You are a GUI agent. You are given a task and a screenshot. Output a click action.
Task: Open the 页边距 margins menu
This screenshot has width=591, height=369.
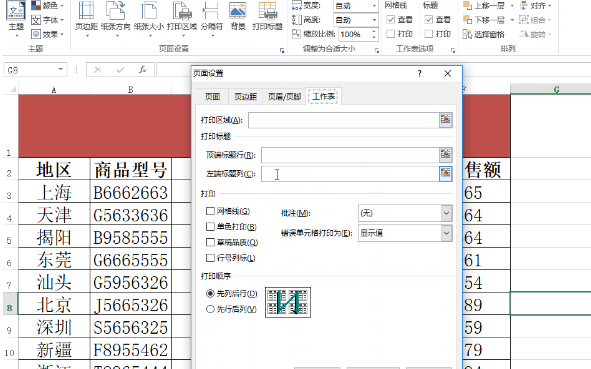[x=87, y=19]
